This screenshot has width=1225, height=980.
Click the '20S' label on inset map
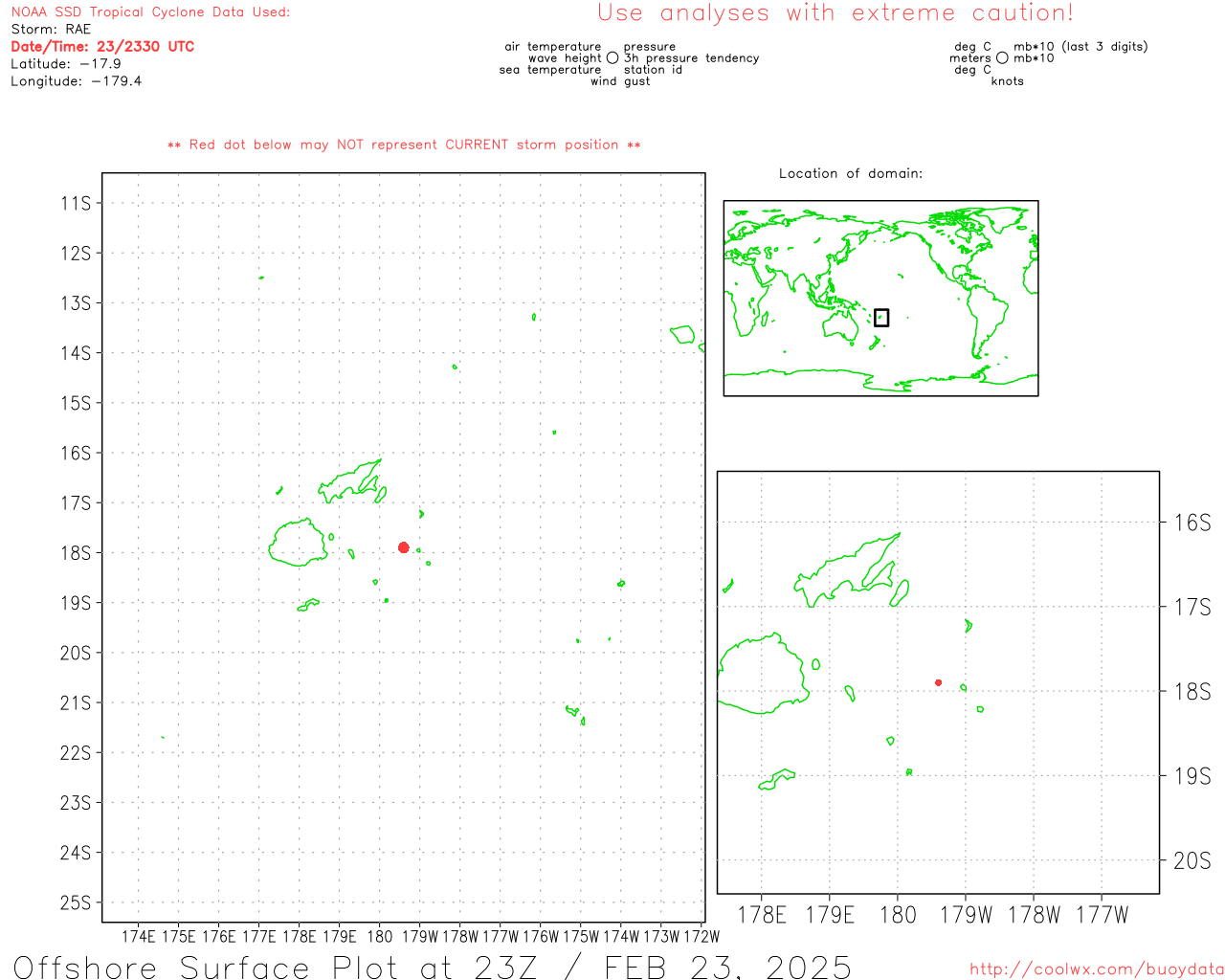1192,861
